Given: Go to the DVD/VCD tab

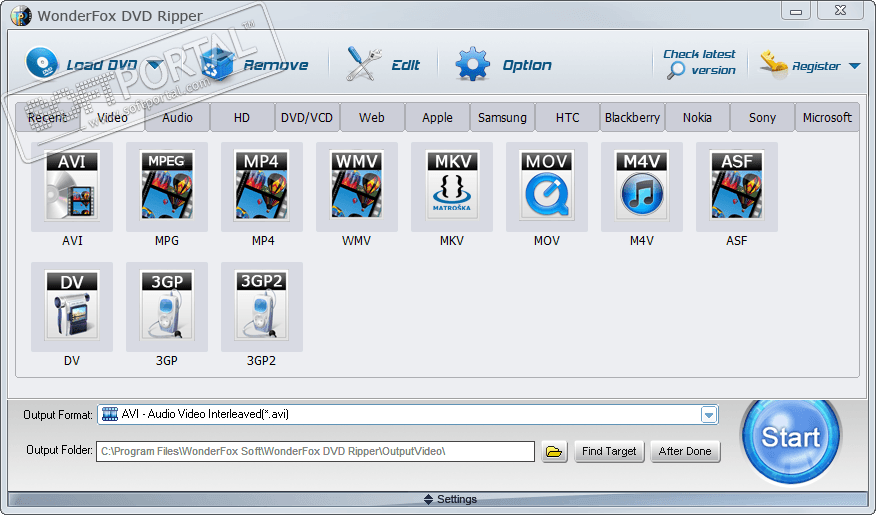Looking at the screenshot, I should click(x=307, y=117).
